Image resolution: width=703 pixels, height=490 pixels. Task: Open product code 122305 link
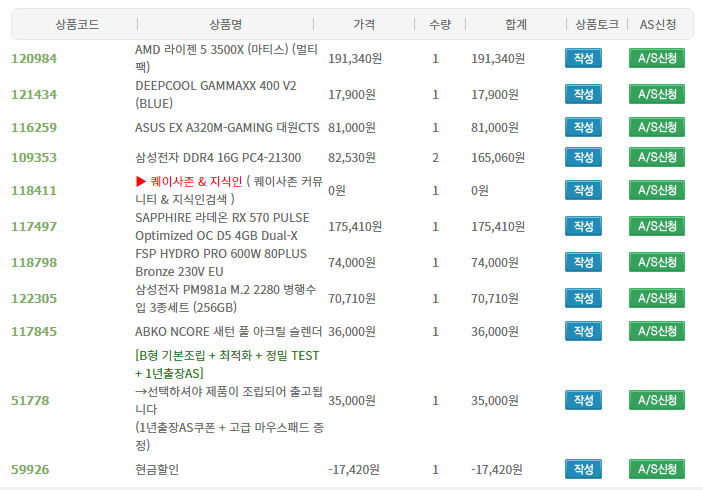34,299
